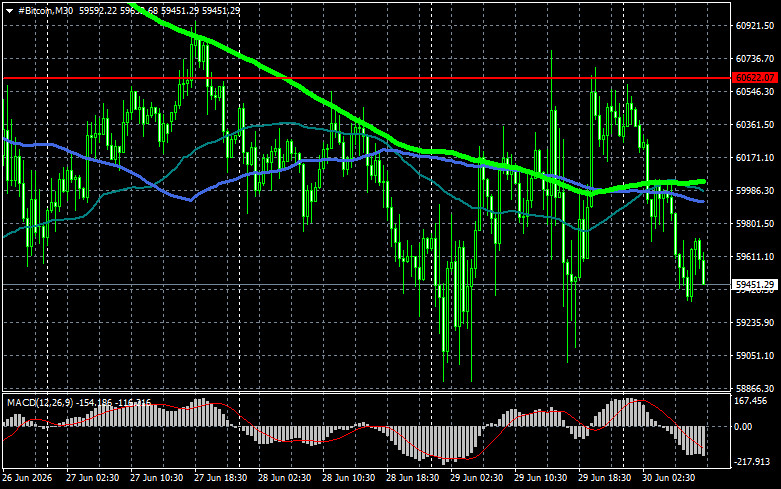
Task: Open the chart dropdown arrow beside #Bitcoin
Action: pos(9,11)
